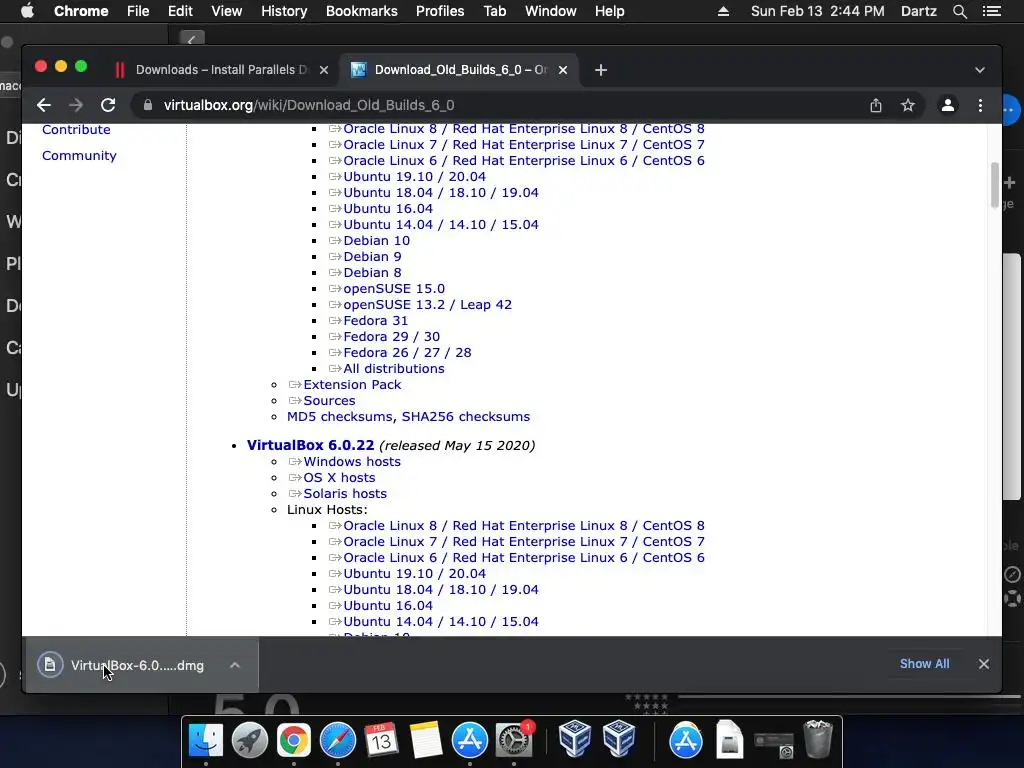
Task: Open the first VirtualBox icon in the Dock
Action: [575, 739]
